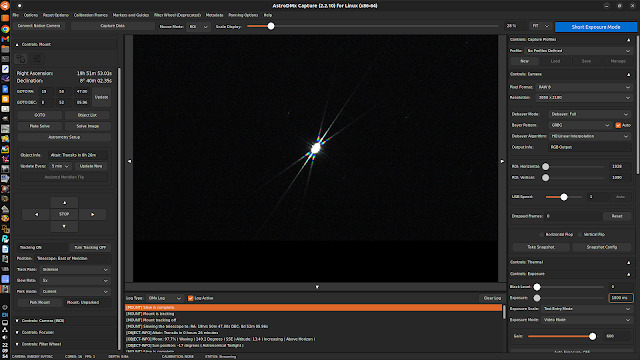Open the Reset Options menu
Screen dimensions: 640x360
pos(56,15)
